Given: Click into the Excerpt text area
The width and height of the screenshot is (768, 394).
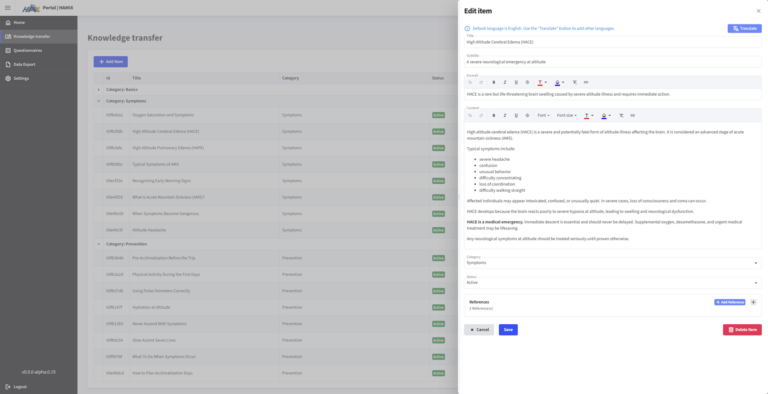Looking at the screenshot, I should 613,94.
